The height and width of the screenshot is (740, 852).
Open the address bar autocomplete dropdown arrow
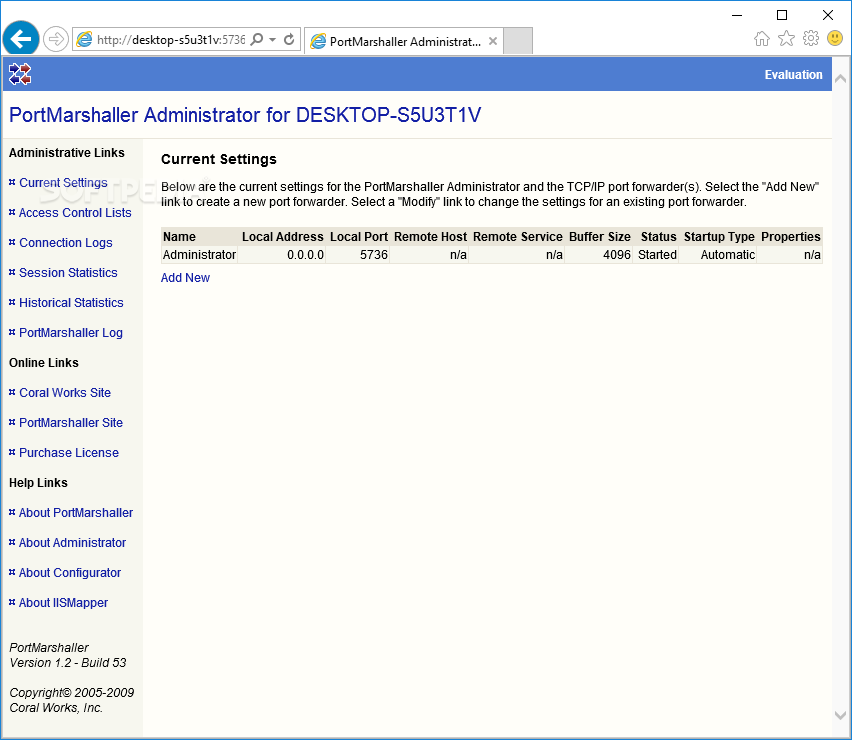(x=273, y=39)
